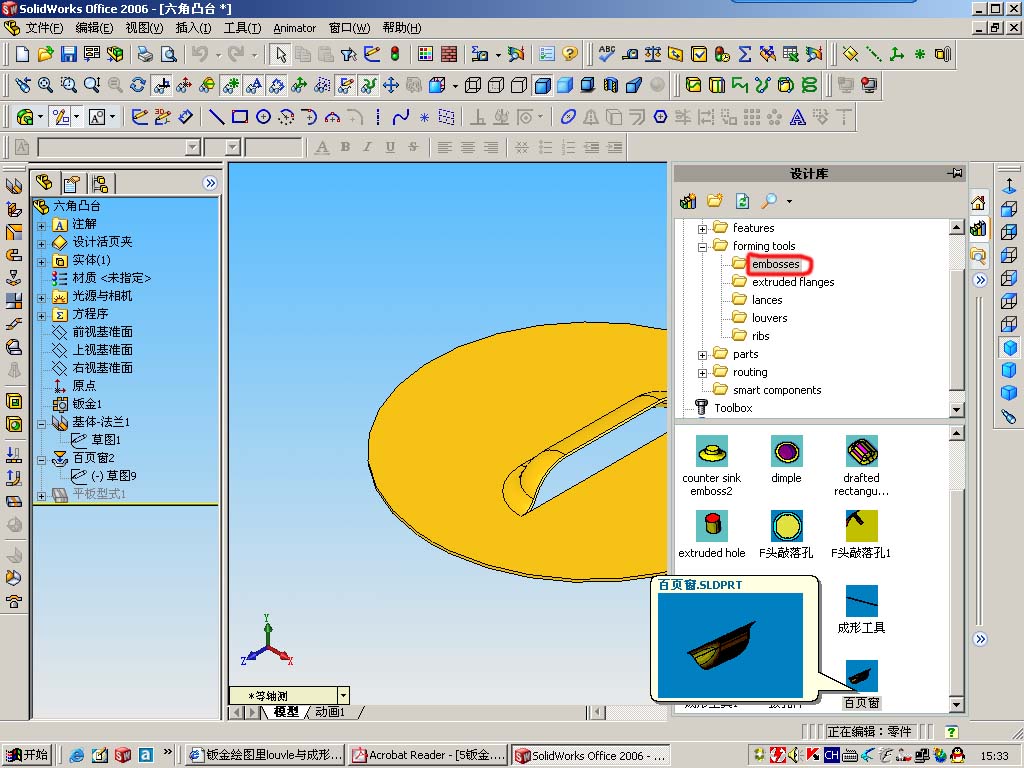Open the 插入(I) menu
Image resolution: width=1024 pixels, height=768 pixels.
(x=193, y=27)
